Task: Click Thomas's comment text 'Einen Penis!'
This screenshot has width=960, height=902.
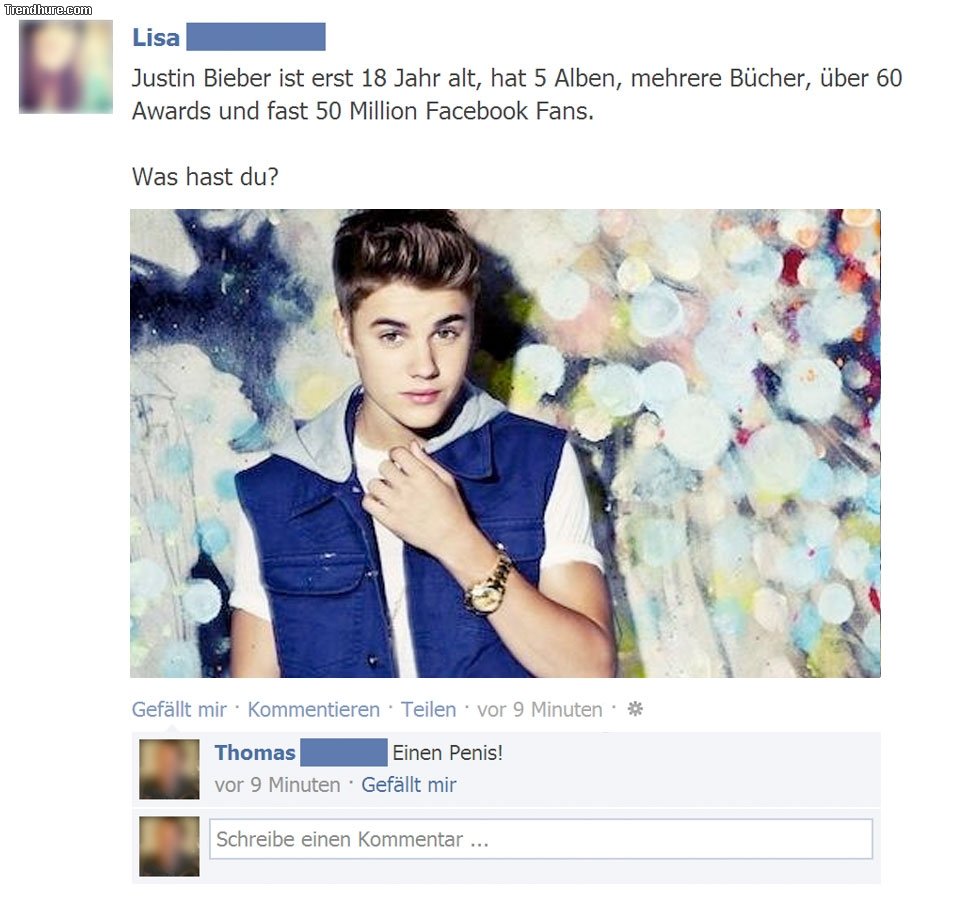Action: [448, 753]
